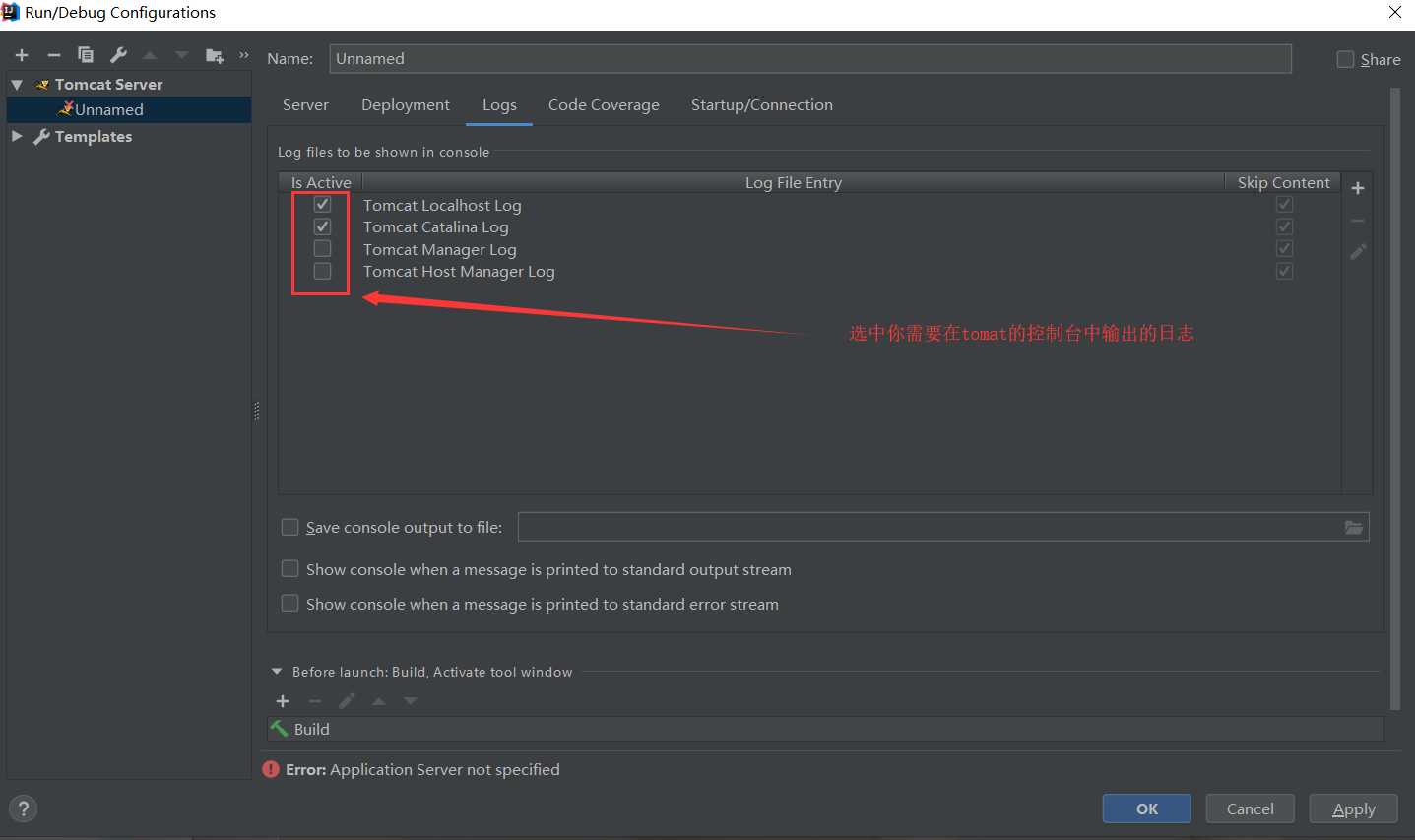
Task: Remove the selected configuration with the minus icon
Action: click(54, 55)
